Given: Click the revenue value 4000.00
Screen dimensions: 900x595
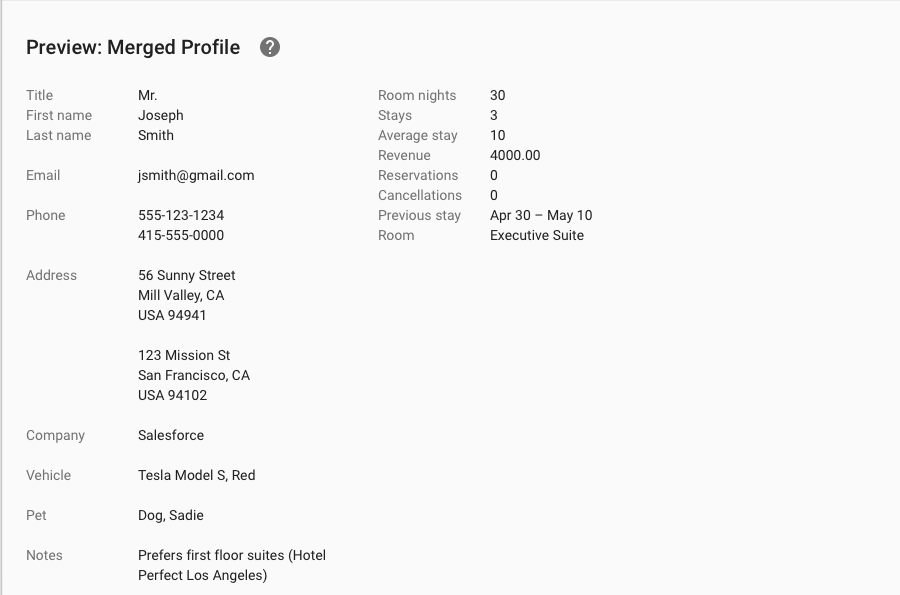Looking at the screenshot, I should tap(515, 155).
